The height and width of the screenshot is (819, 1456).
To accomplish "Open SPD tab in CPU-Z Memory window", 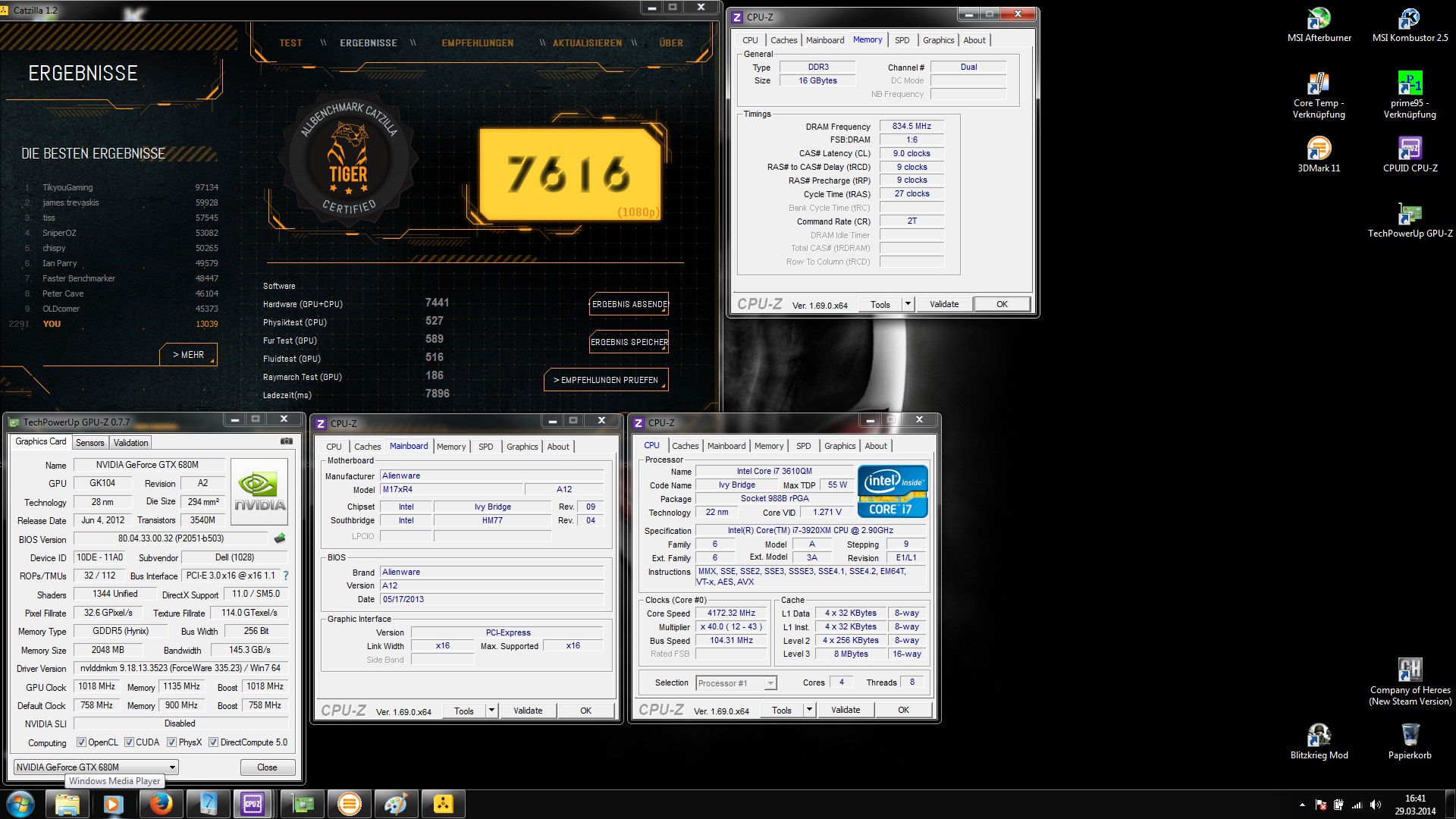I will [902, 40].
